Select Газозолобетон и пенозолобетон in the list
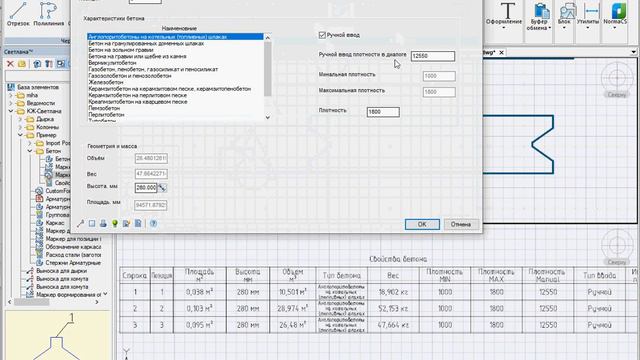This screenshot has height=360, width=640. click(x=130, y=76)
